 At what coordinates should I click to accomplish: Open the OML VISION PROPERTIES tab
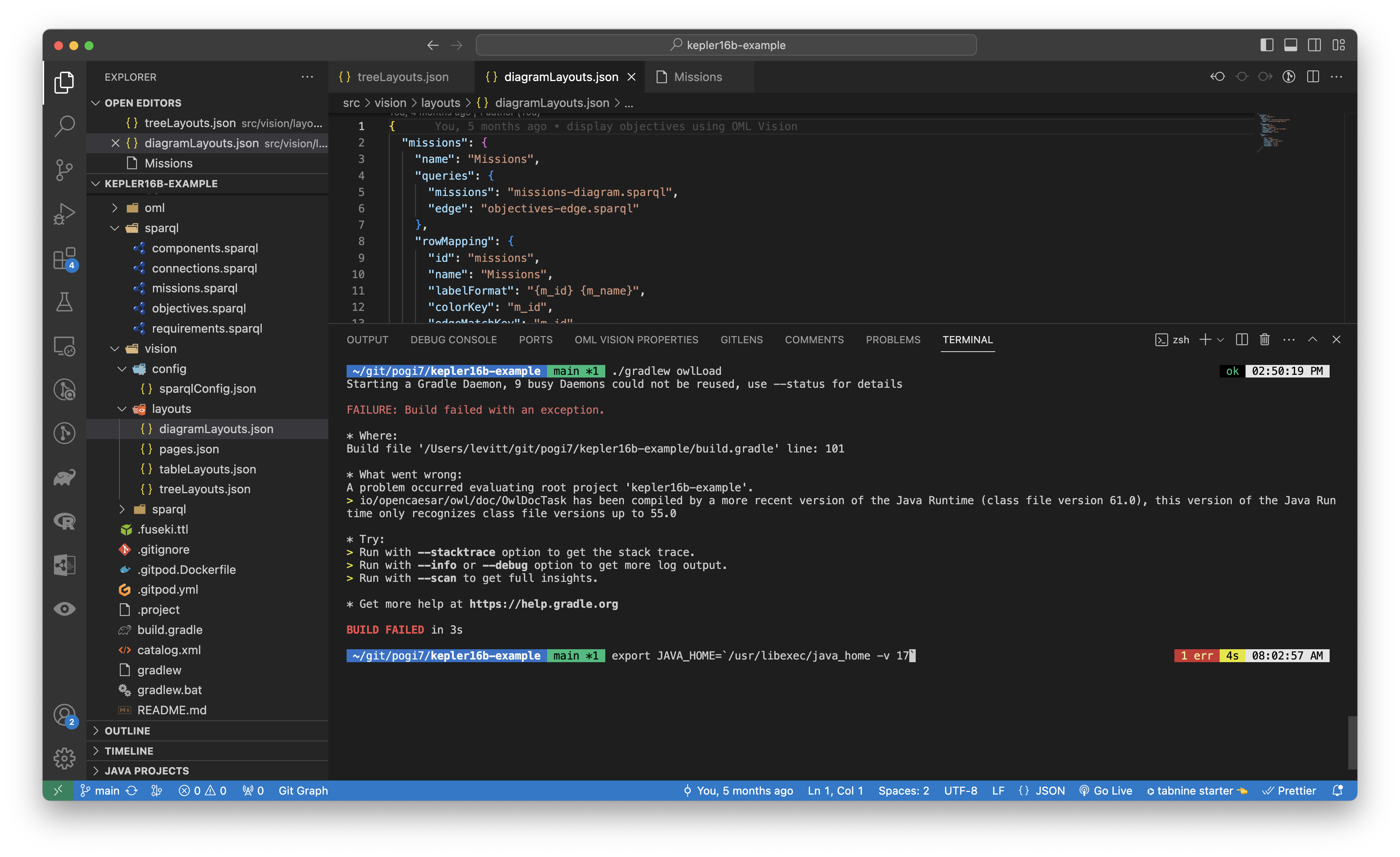point(636,339)
